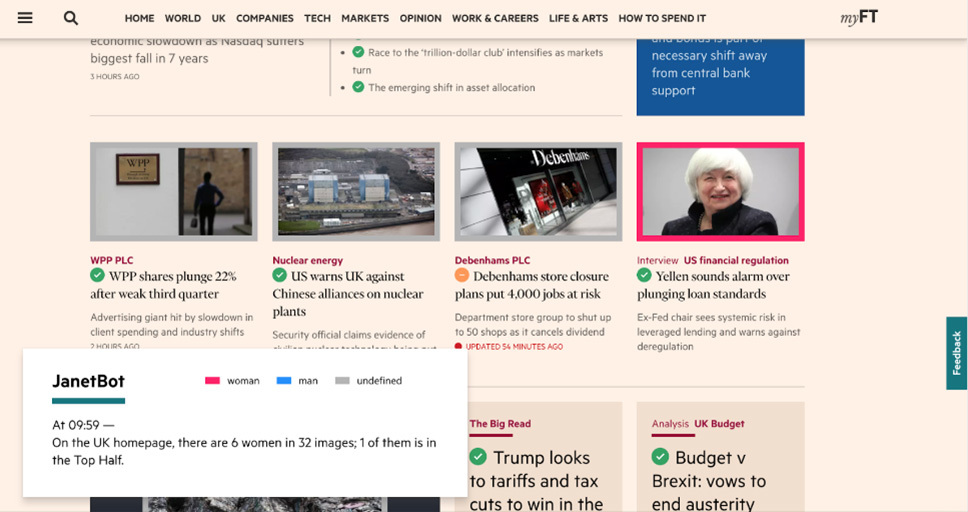
Task: Go to HOW TO SPEND IT
Action: click(x=661, y=18)
